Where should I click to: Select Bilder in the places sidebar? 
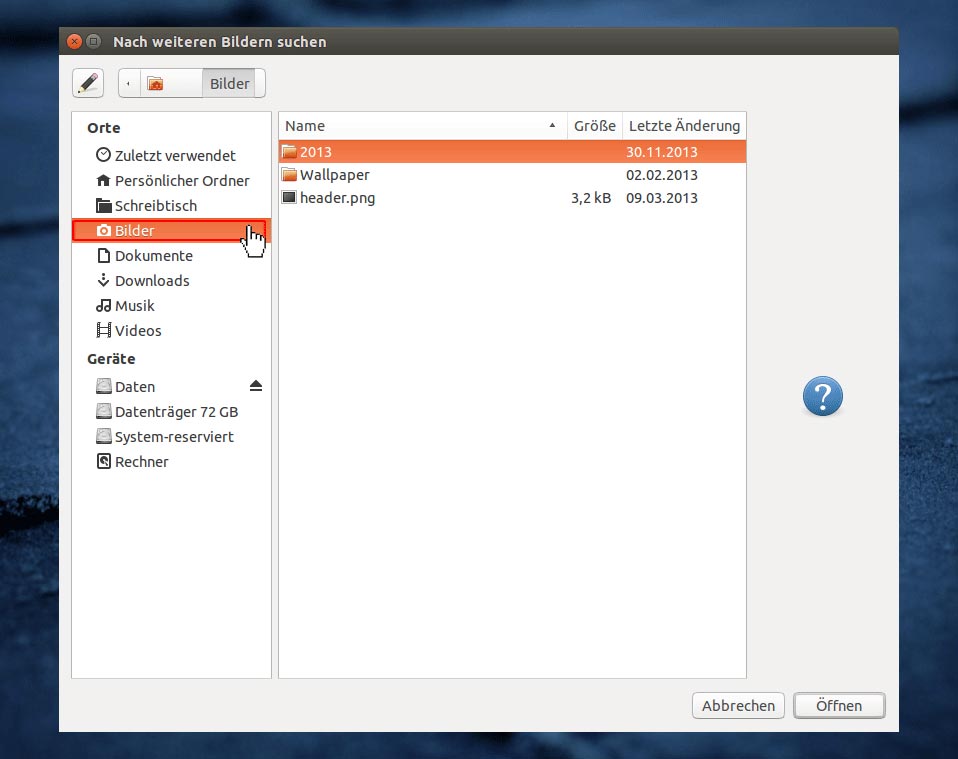coord(171,230)
